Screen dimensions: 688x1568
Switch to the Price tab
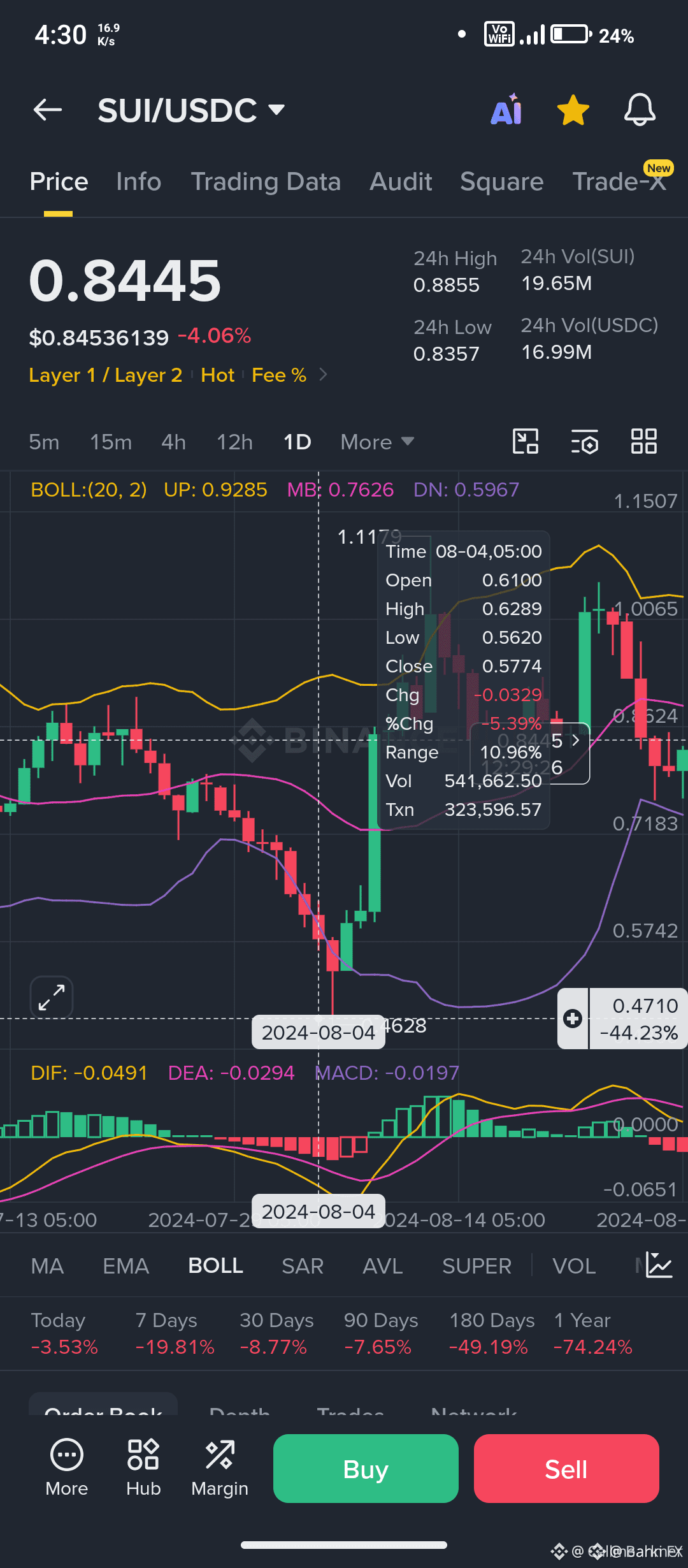[59, 182]
